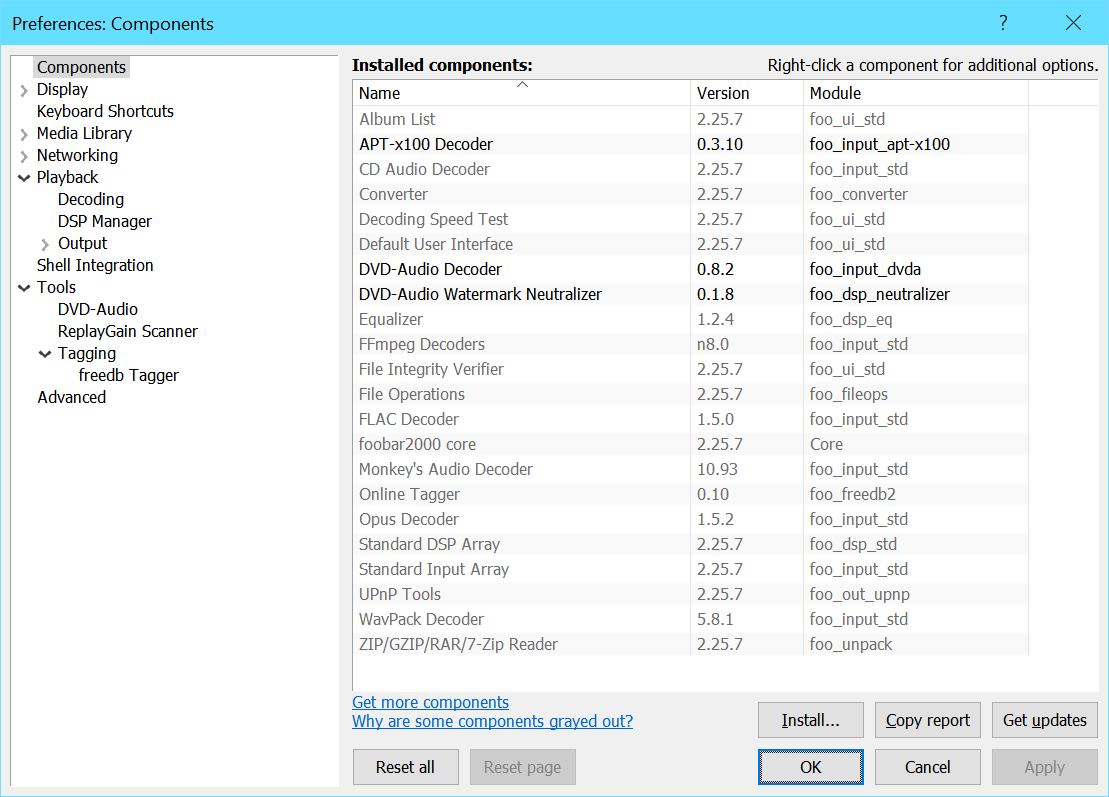Sort components by Name column header
Screen dimensions: 1109x797
[x=520, y=93]
